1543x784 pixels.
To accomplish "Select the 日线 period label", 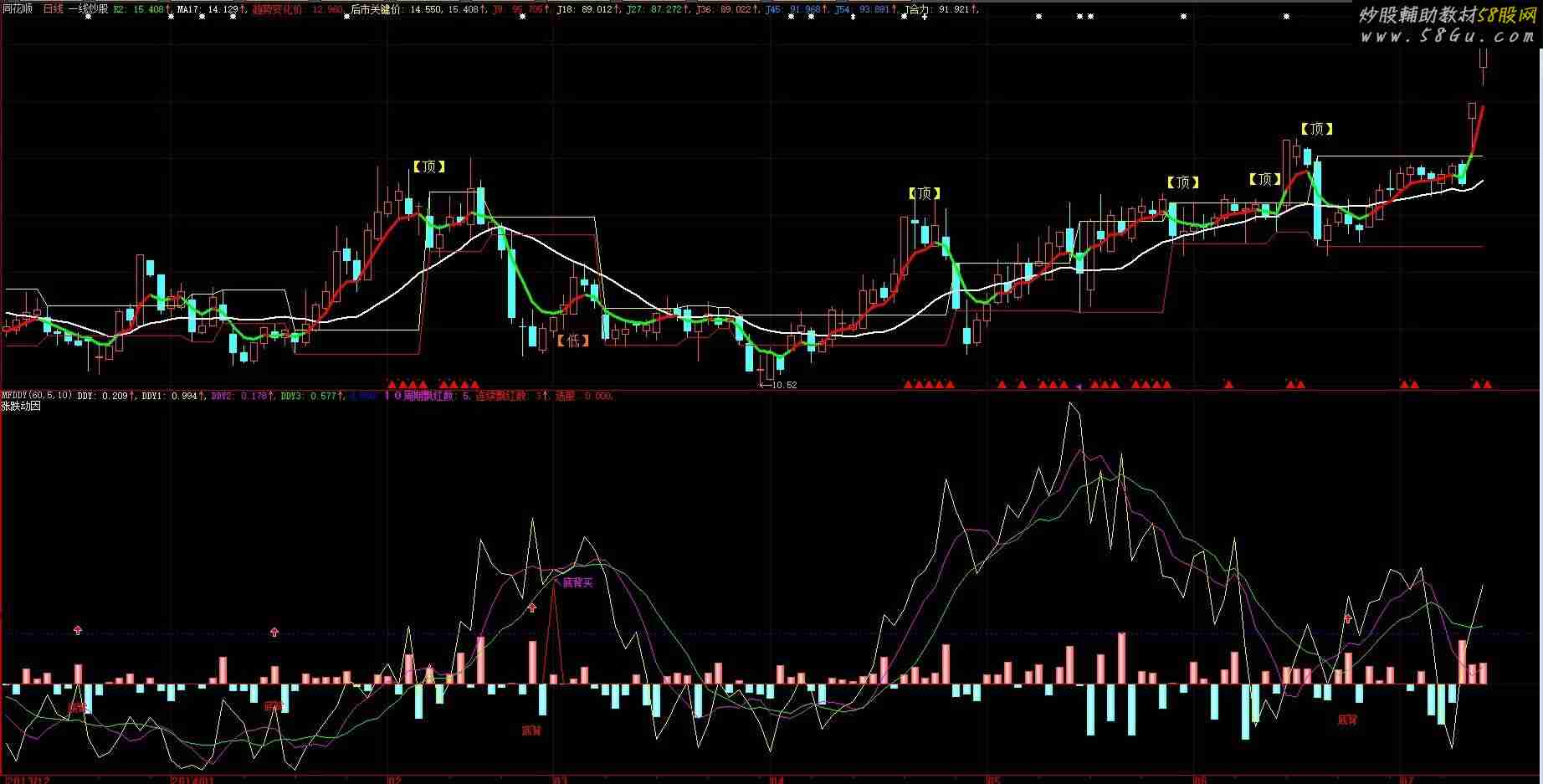I will (53, 9).
